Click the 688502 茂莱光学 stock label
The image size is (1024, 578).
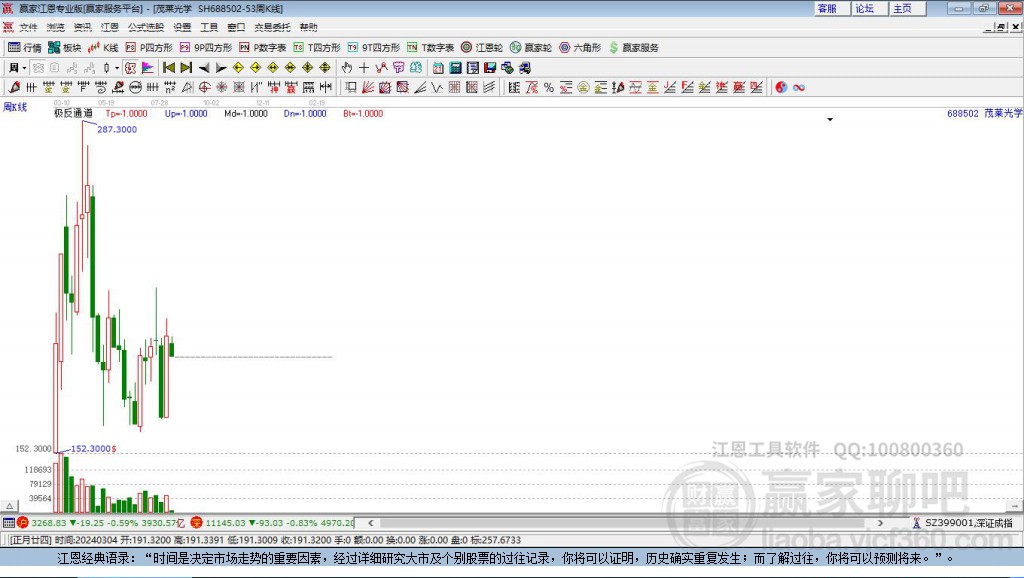(x=984, y=113)
